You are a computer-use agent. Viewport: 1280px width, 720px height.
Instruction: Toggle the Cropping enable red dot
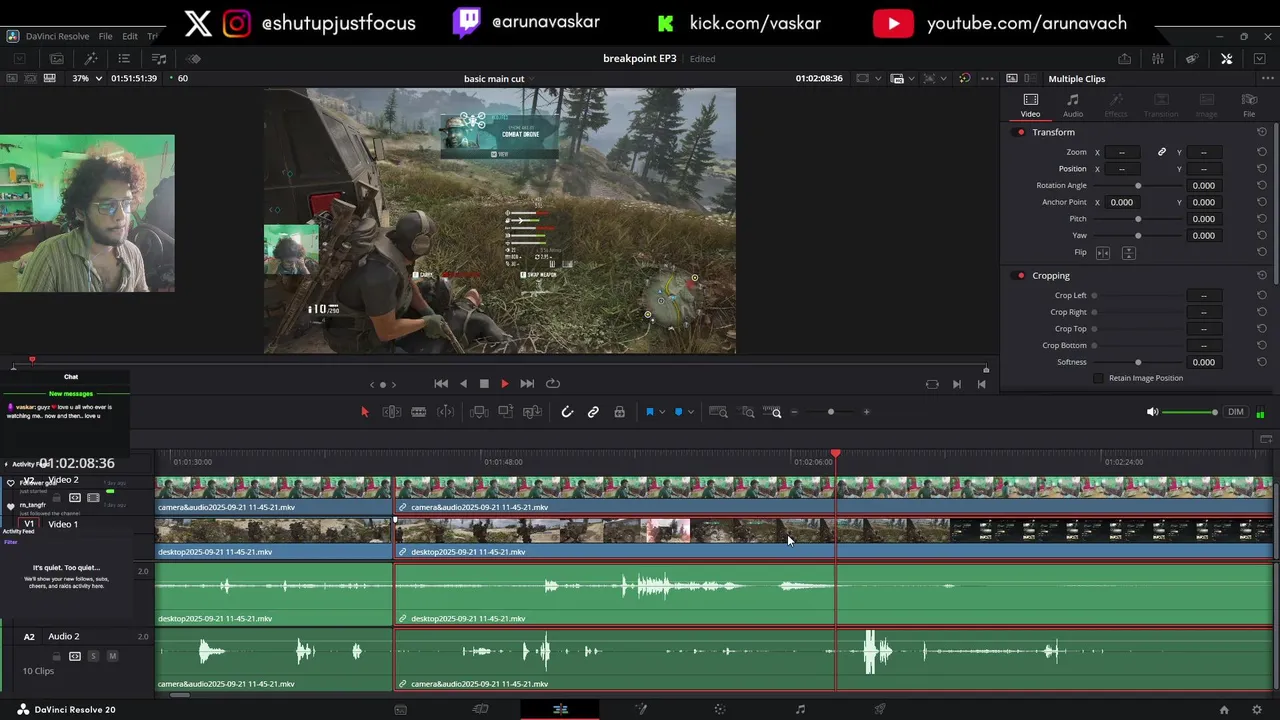tap(1021, 275)
